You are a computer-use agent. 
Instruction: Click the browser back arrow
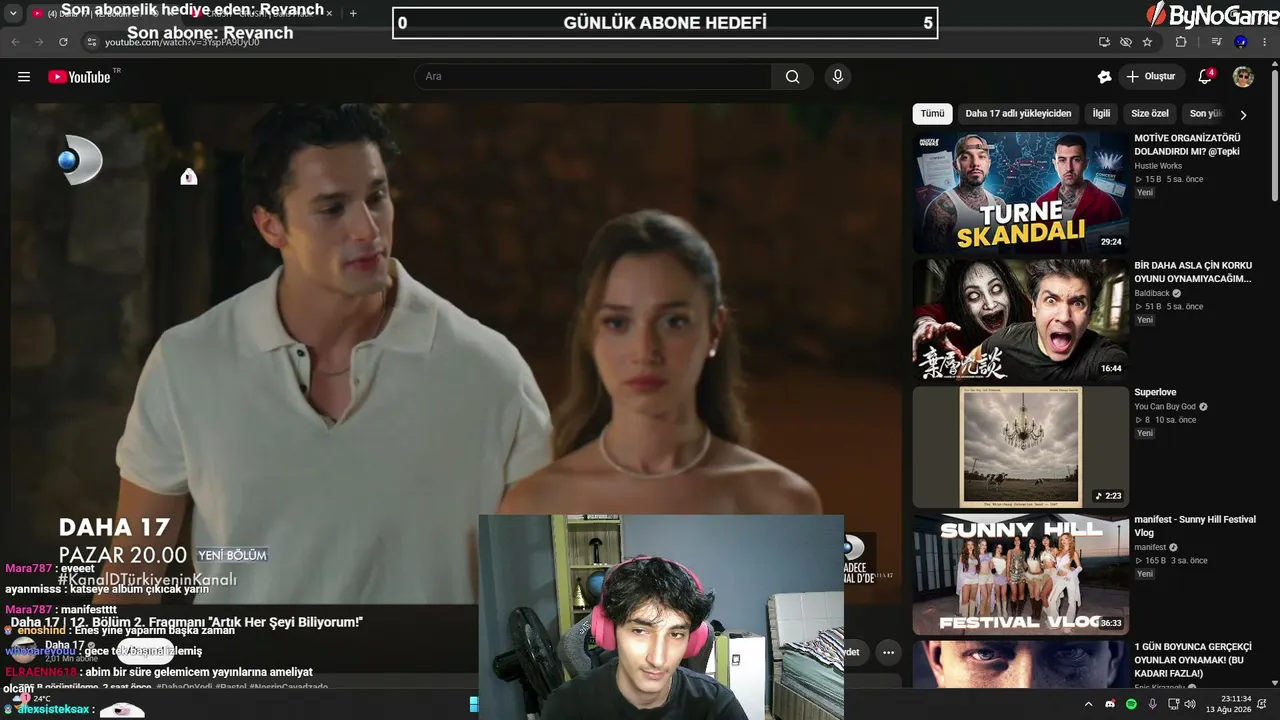(x=15, y=42)
